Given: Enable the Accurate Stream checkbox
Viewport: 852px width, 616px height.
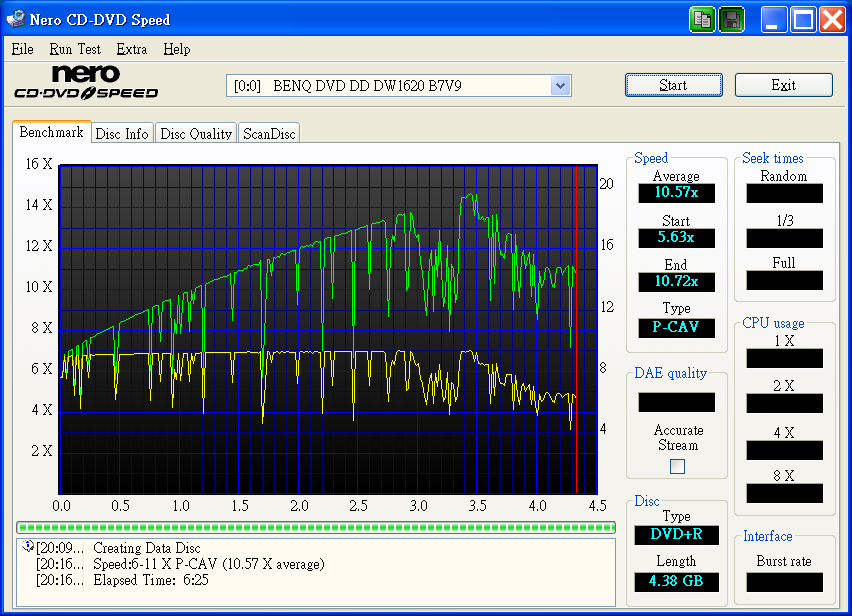Looking at the screenshot, I should click(677, 466).
